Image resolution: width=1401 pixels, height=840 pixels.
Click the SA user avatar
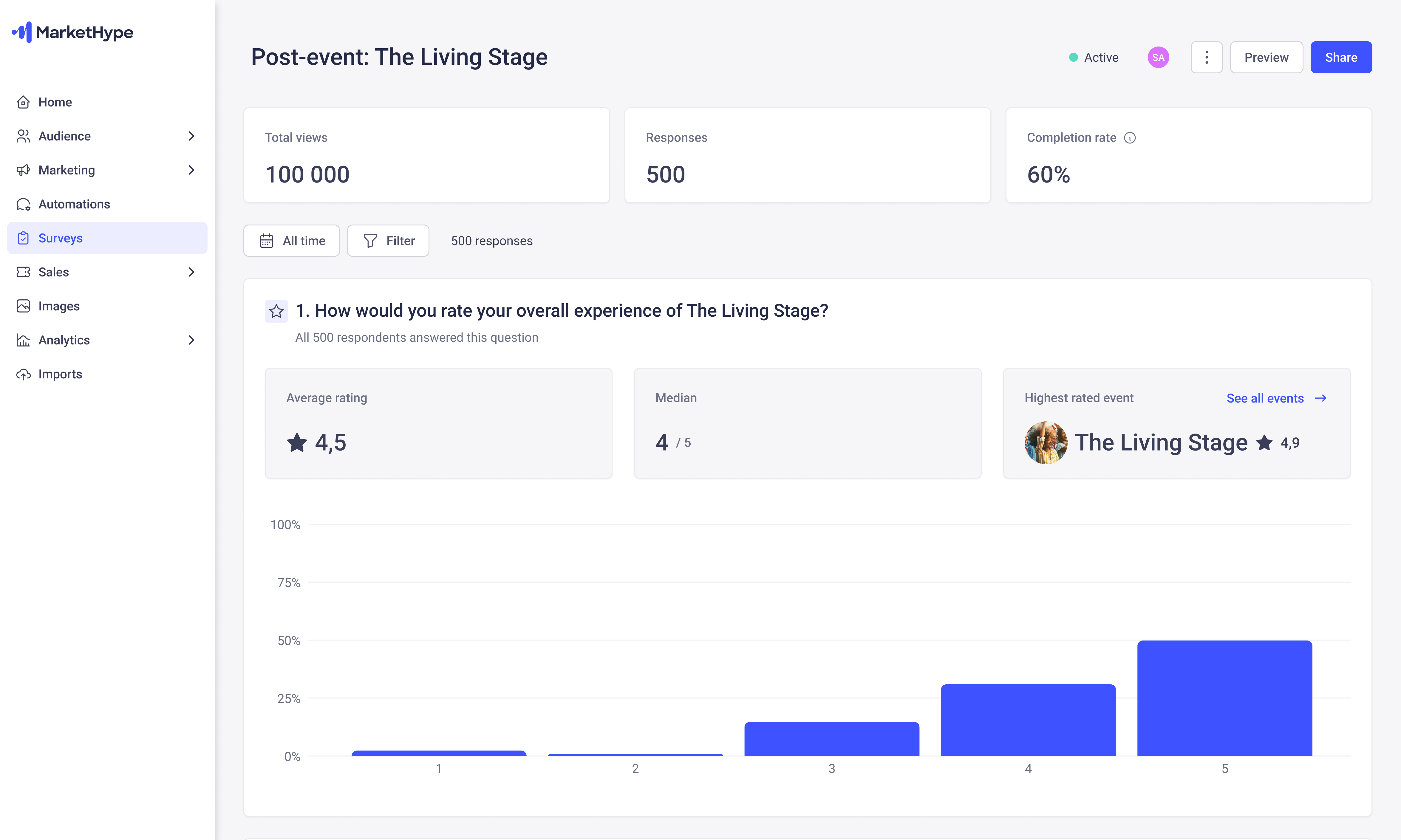1158,57
